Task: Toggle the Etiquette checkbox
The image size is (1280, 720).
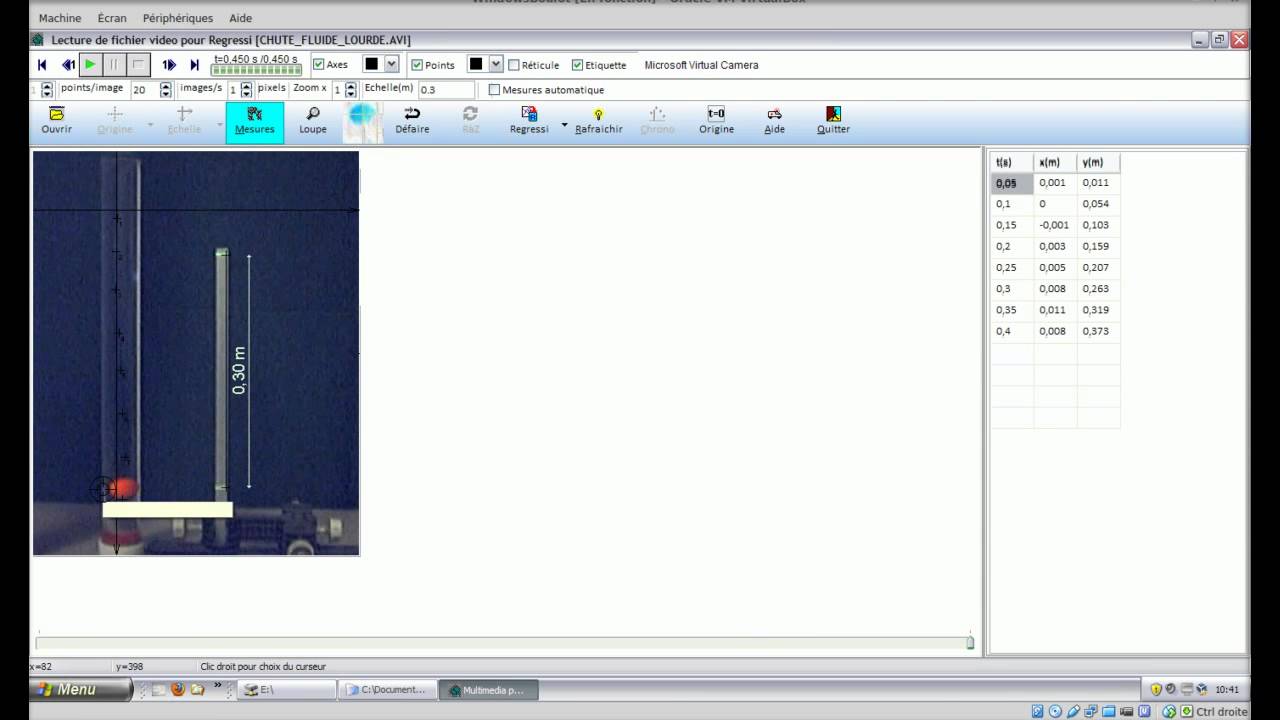Action: 577,65
